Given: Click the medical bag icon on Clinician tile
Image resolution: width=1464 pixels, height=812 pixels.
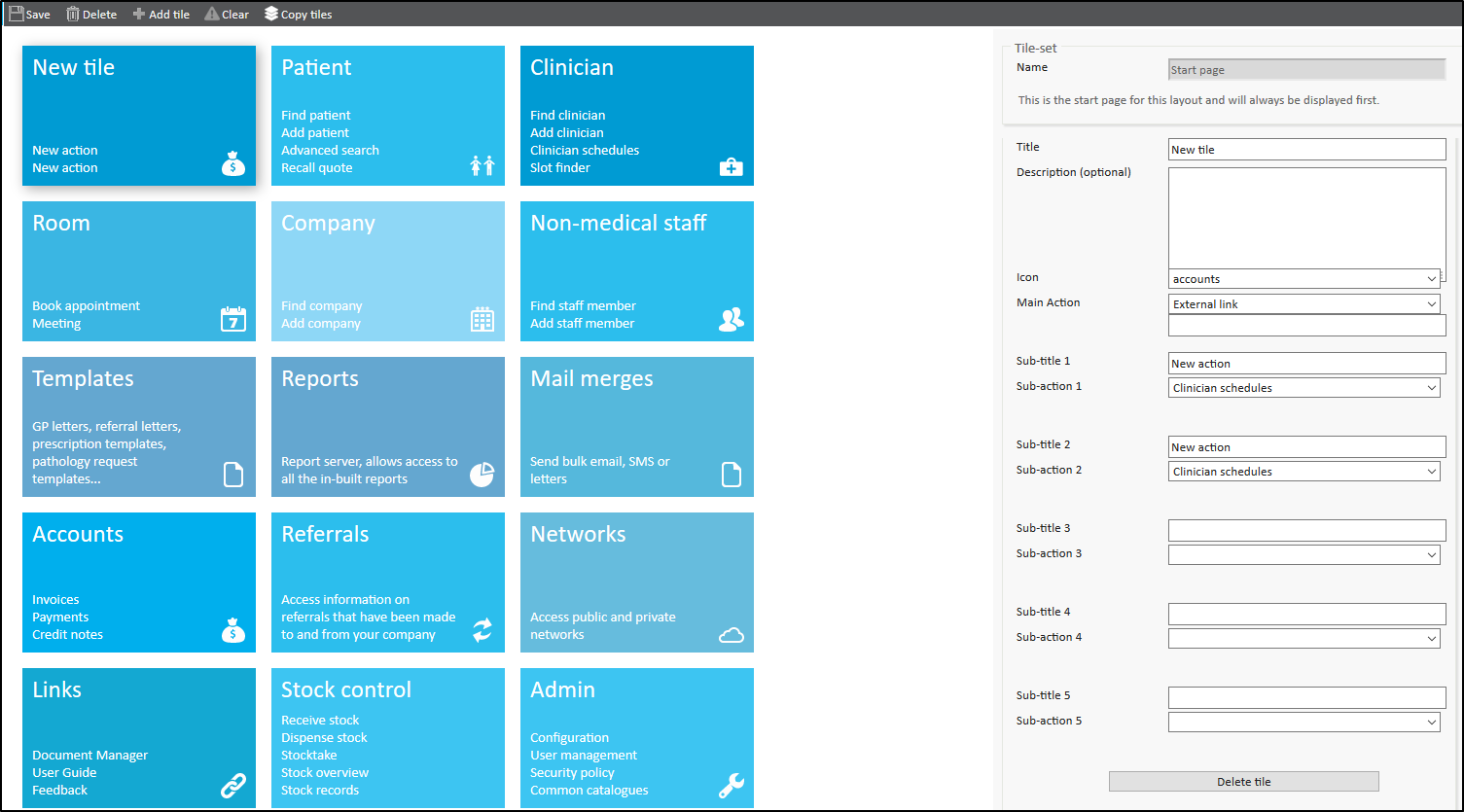Looking at the screenshot, I should (731, 167).
